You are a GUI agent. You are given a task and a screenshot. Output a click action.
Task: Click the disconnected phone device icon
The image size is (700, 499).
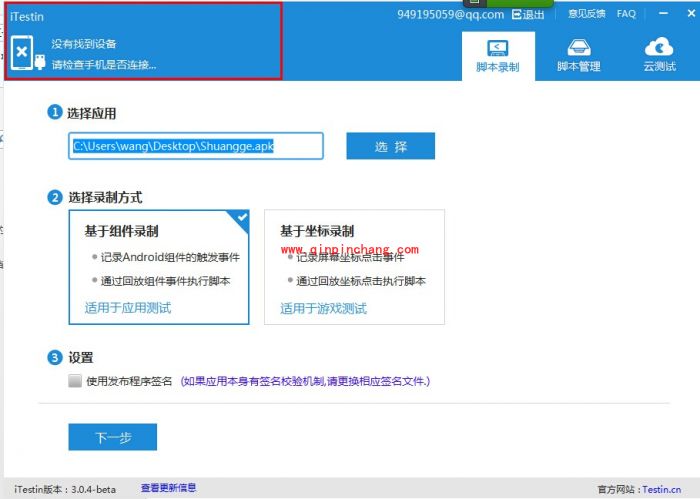click(22, 53)
